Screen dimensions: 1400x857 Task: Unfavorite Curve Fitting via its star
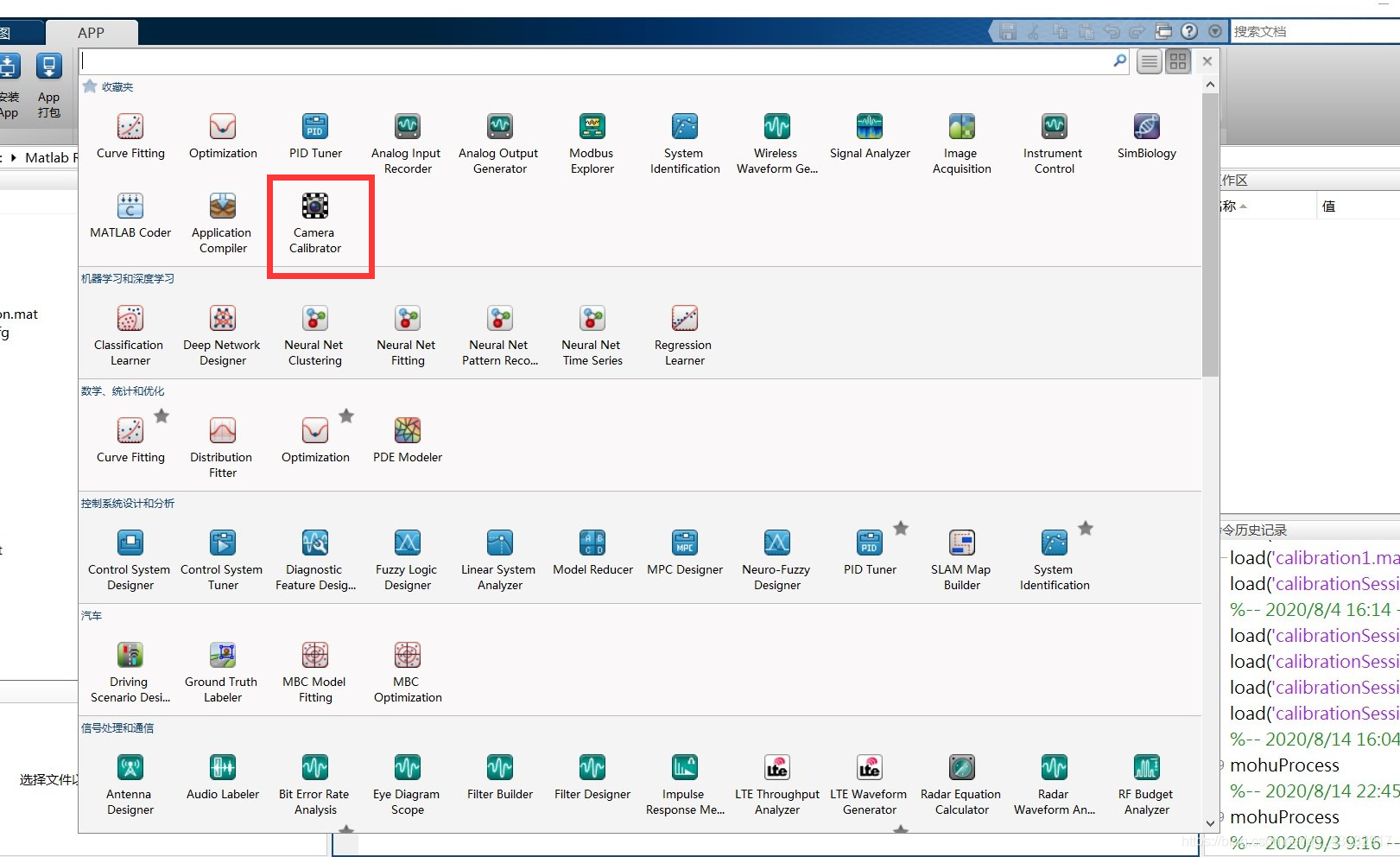tap(162, 416)
